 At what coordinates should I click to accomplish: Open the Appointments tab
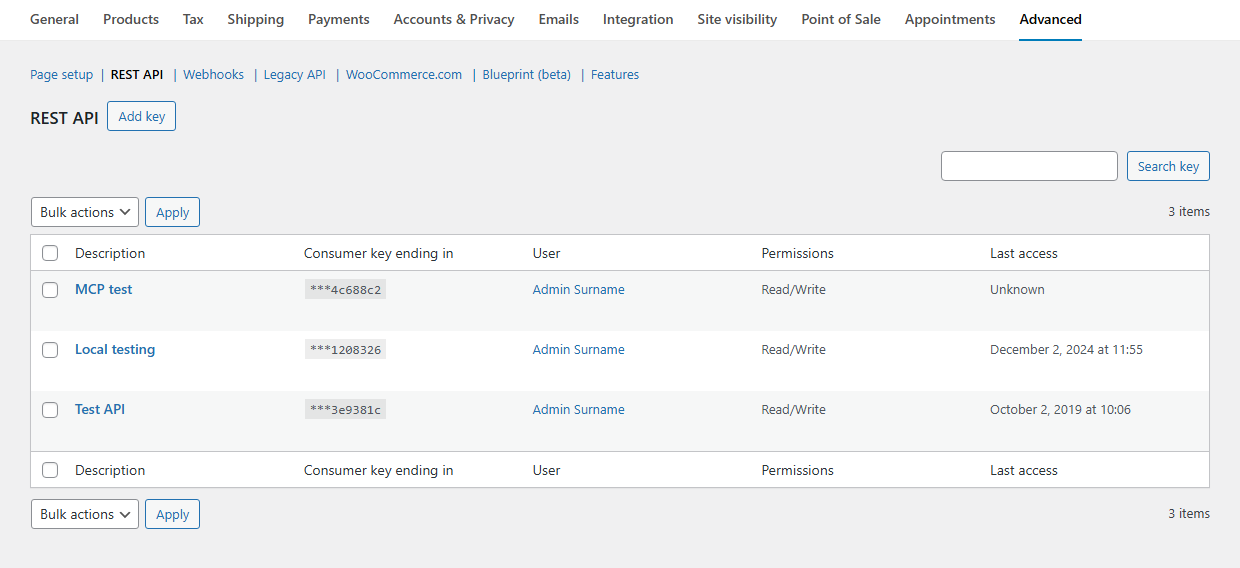[x=950, y=19]
